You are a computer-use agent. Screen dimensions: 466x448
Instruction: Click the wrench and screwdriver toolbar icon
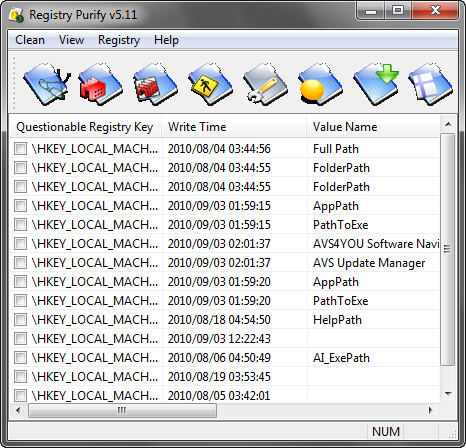(x=265, y=84)
